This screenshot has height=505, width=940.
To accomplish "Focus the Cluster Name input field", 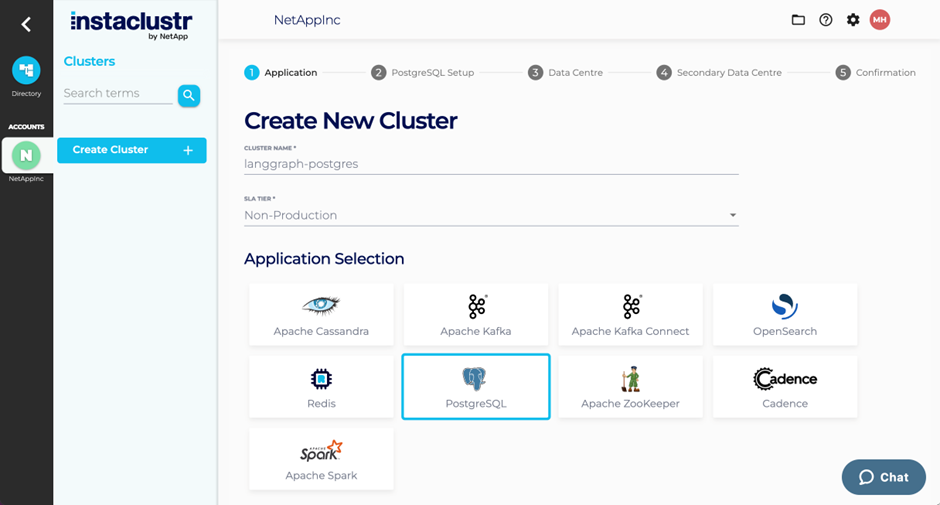I will (491, 164).
